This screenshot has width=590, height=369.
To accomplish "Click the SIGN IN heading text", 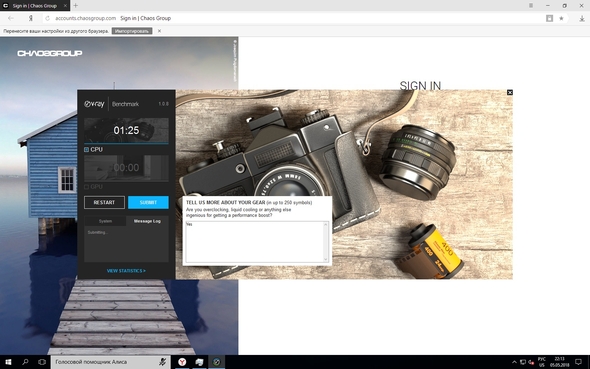I will 420,86.
